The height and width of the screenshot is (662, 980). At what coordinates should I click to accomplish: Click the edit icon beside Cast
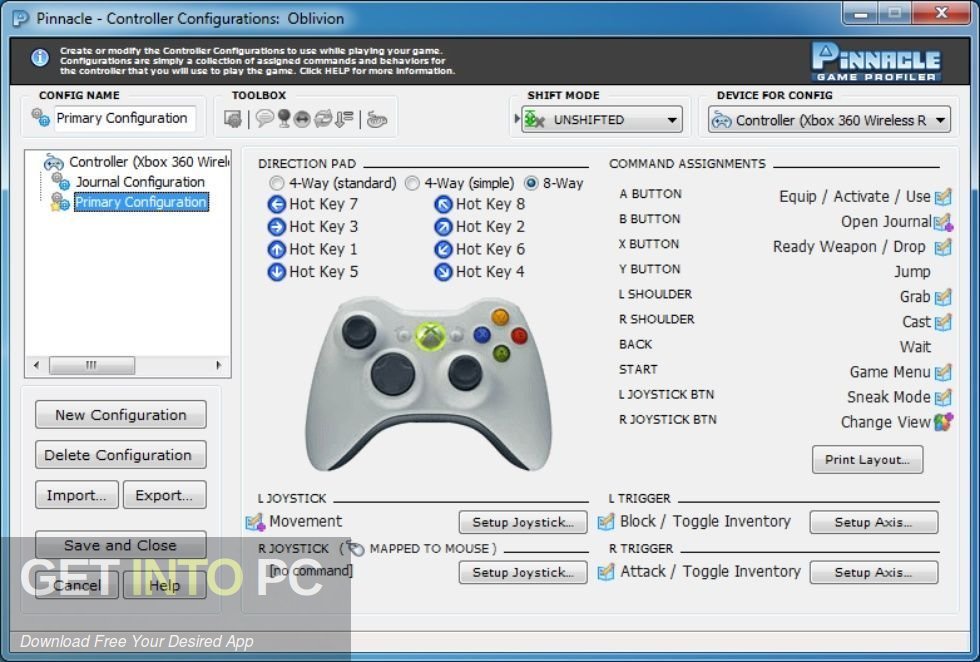(942, 322)
